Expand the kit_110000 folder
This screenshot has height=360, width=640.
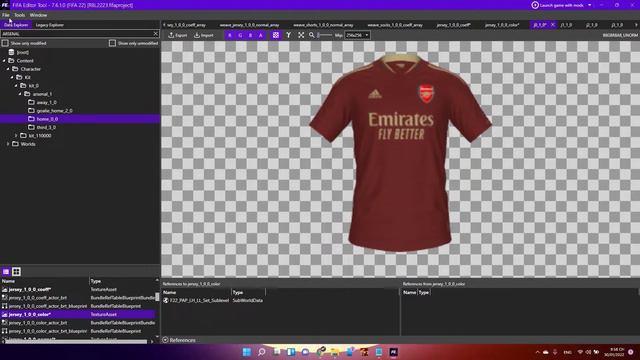(16, 136)
